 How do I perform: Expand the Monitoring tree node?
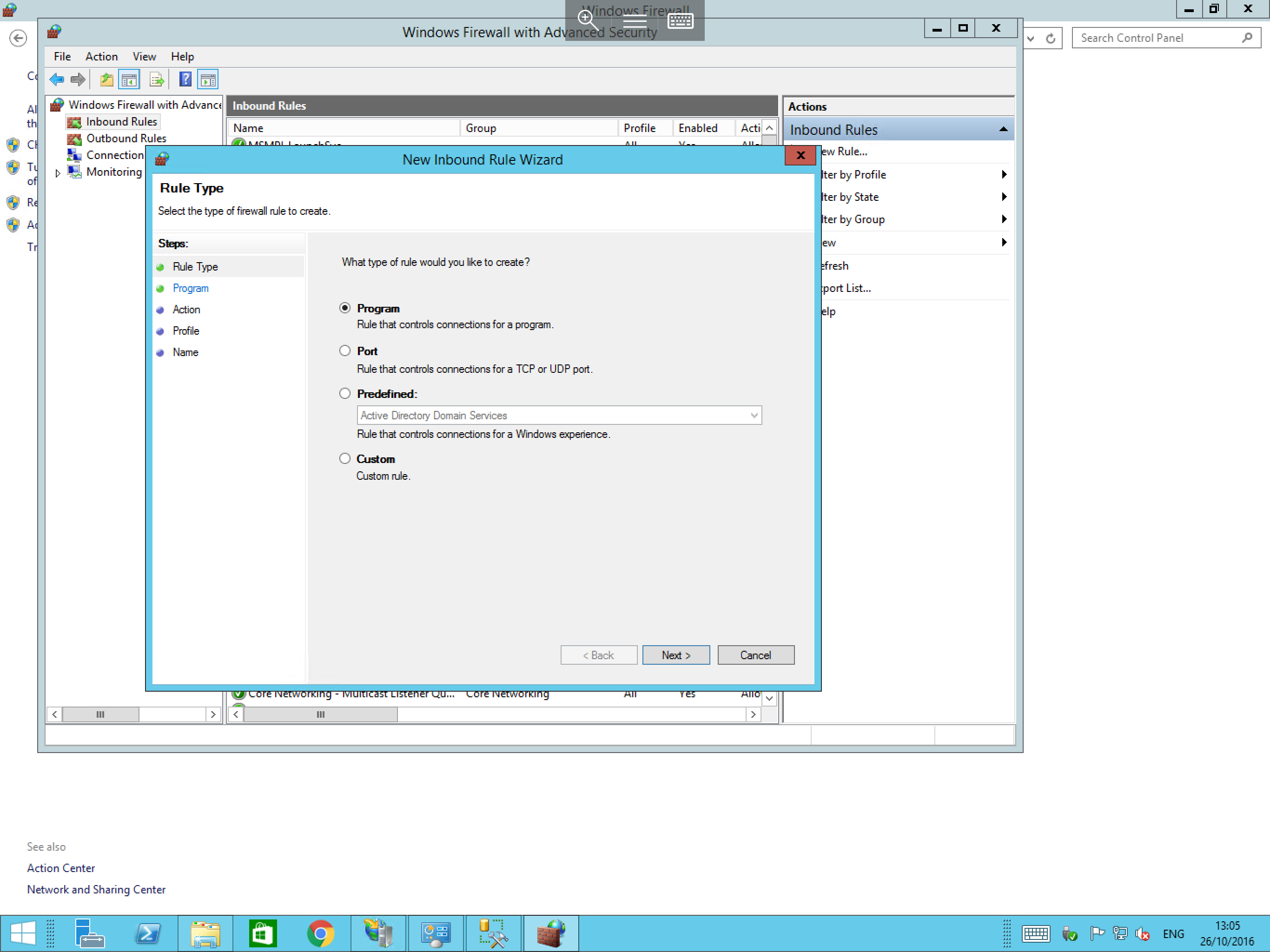pyautogui.click(x=58, y=173)
